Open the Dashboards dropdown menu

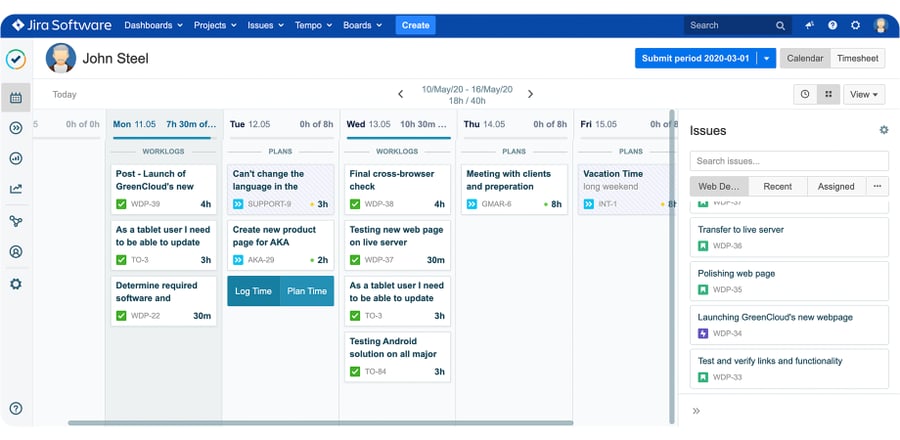[x=154, y=25]
